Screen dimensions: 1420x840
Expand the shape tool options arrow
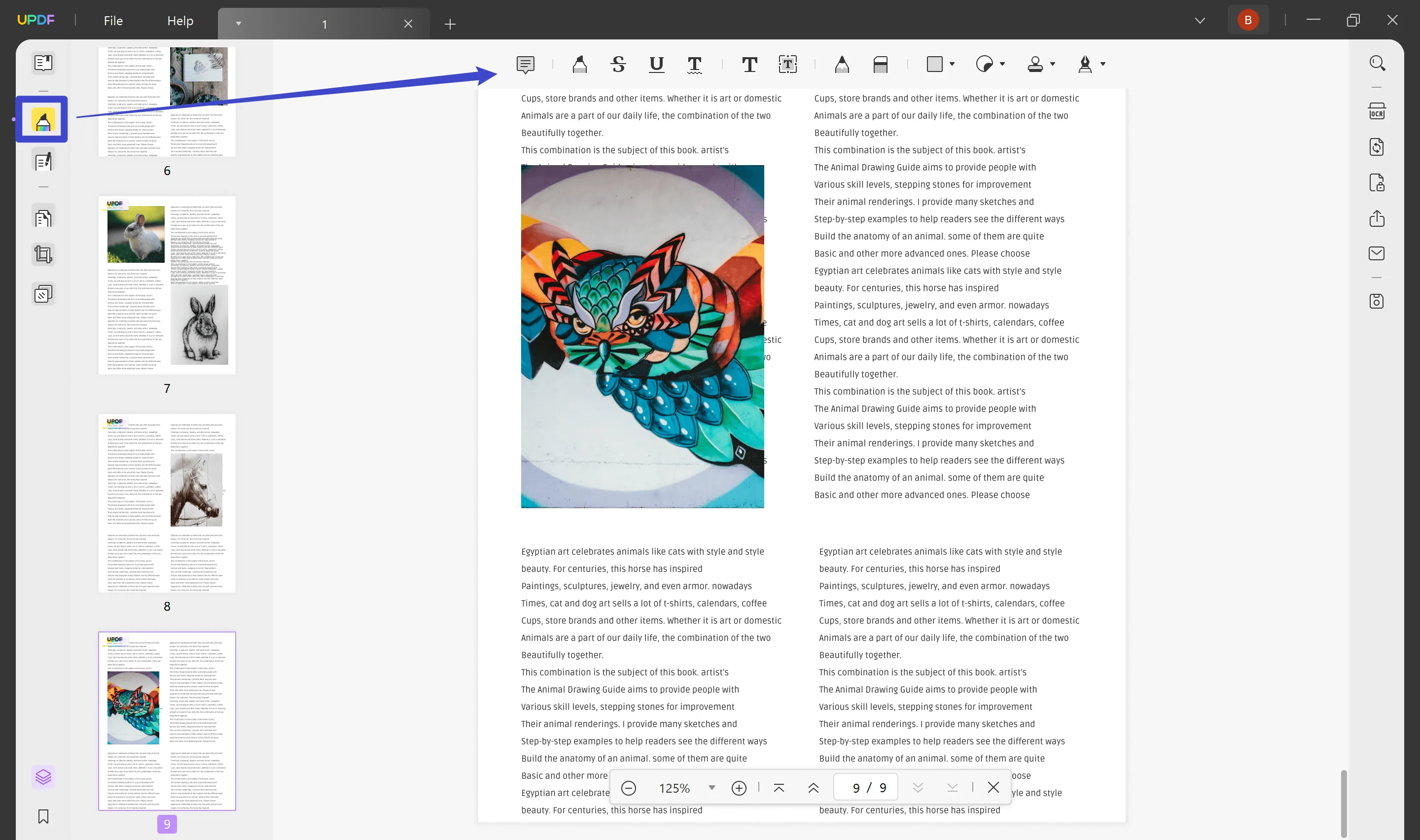(x=951, y=64)
